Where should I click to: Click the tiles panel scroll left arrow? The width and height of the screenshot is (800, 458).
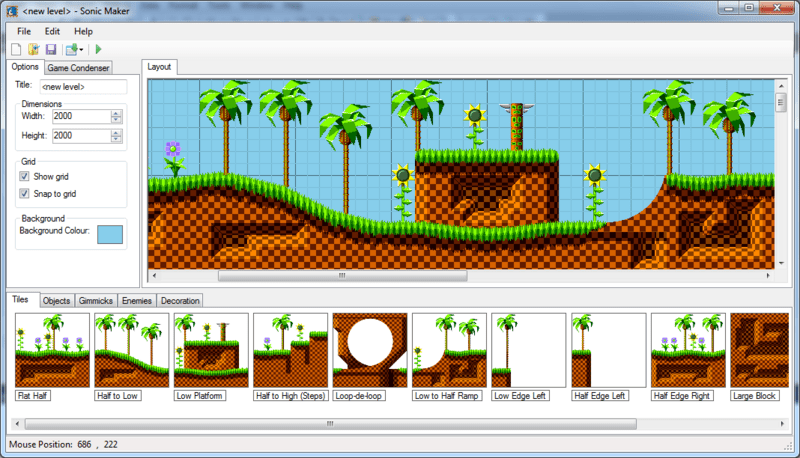(17, 424)
